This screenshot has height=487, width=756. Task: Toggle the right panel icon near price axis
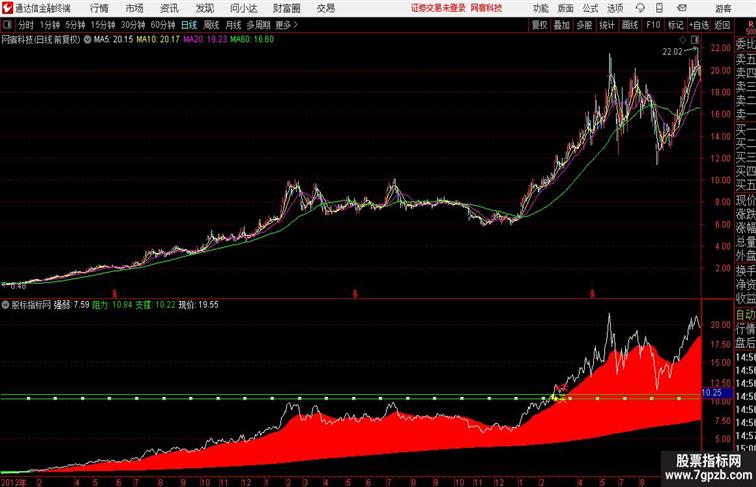[695, 40]
